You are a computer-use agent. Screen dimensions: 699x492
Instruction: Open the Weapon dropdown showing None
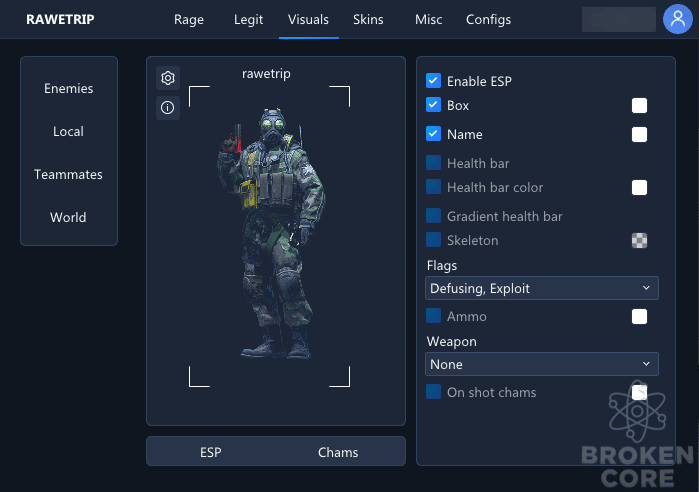point(542,364)
